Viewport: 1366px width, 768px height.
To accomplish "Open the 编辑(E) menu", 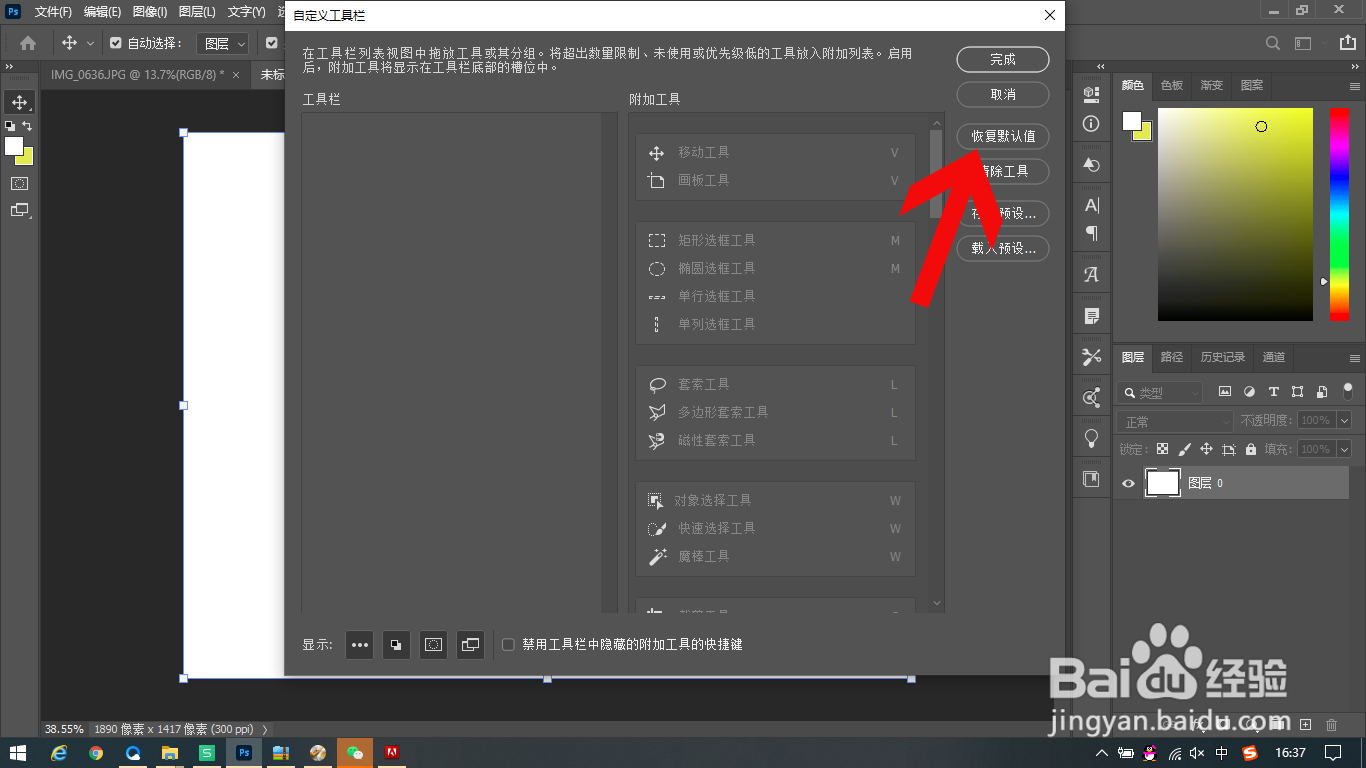I will [x=102, y=12].
